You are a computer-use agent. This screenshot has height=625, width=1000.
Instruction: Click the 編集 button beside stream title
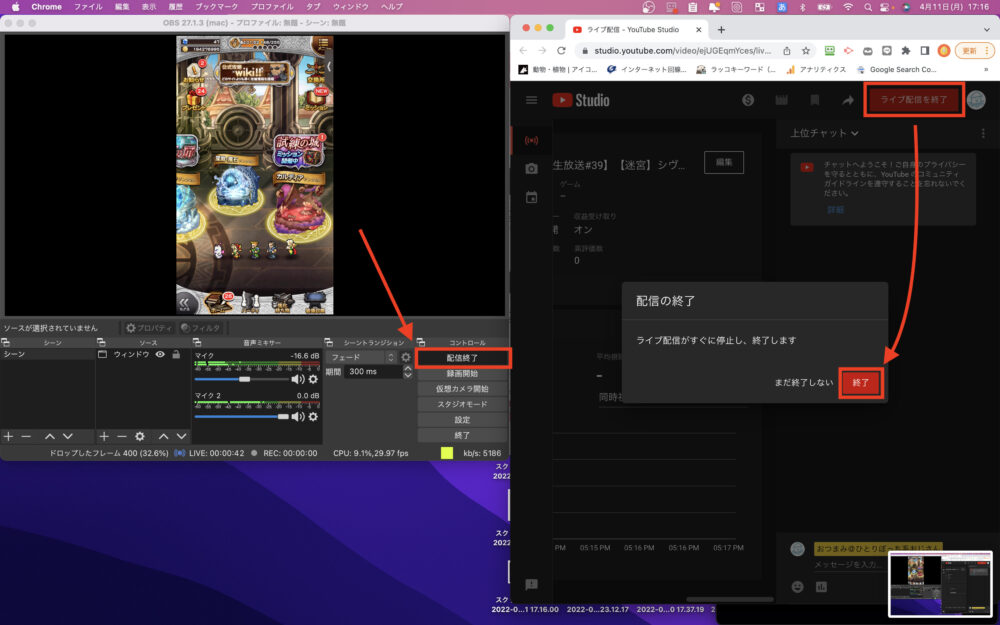(x=724, y=162)
